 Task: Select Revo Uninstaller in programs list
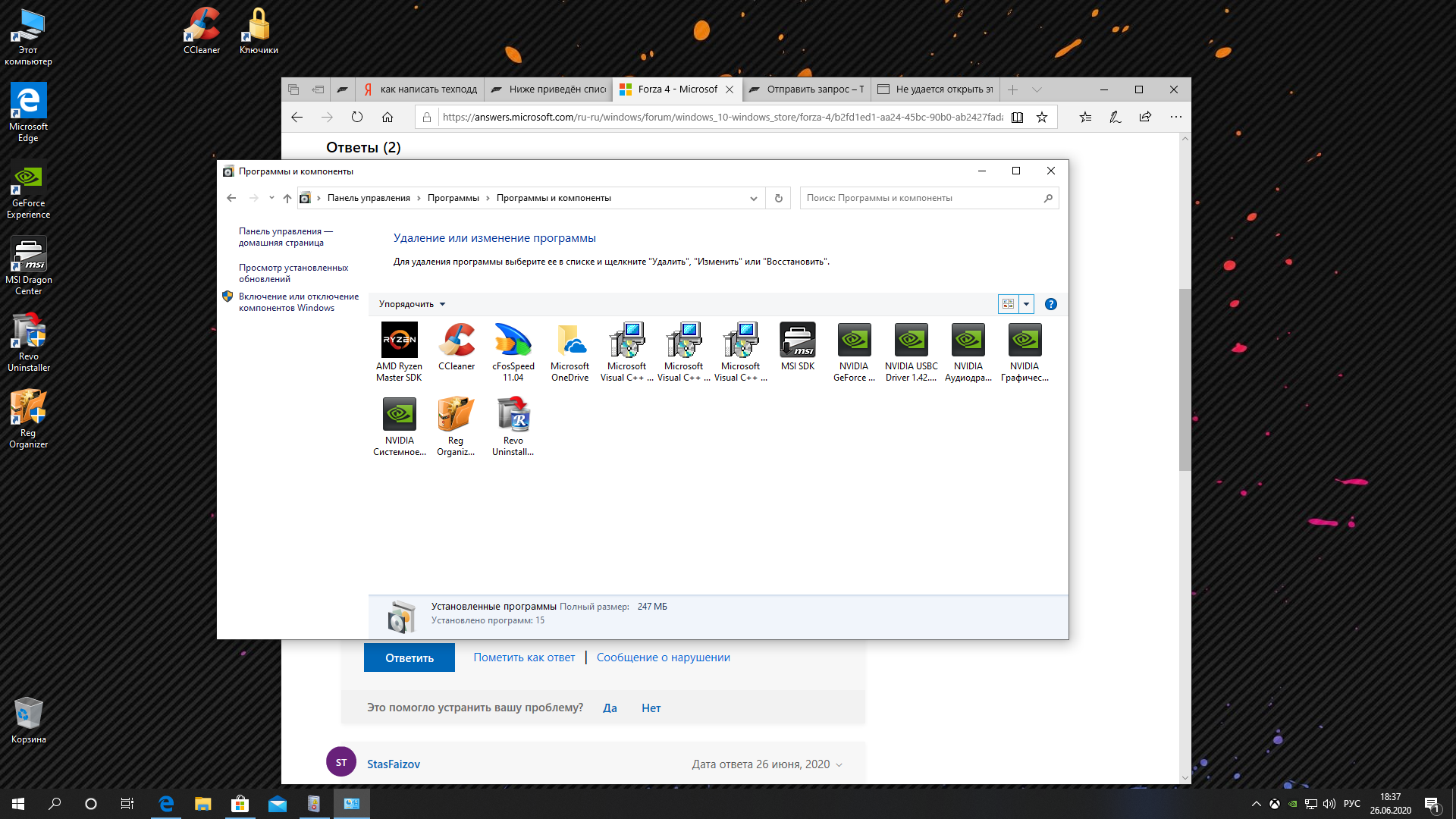click(513, 426)
